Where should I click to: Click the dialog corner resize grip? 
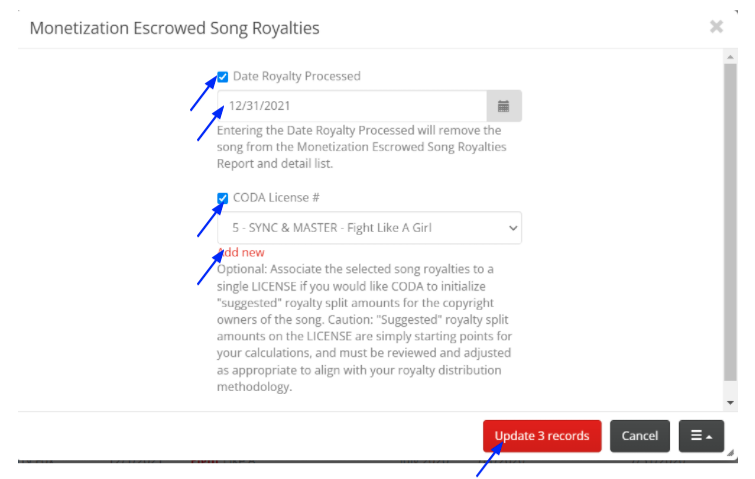coord(730,452)
